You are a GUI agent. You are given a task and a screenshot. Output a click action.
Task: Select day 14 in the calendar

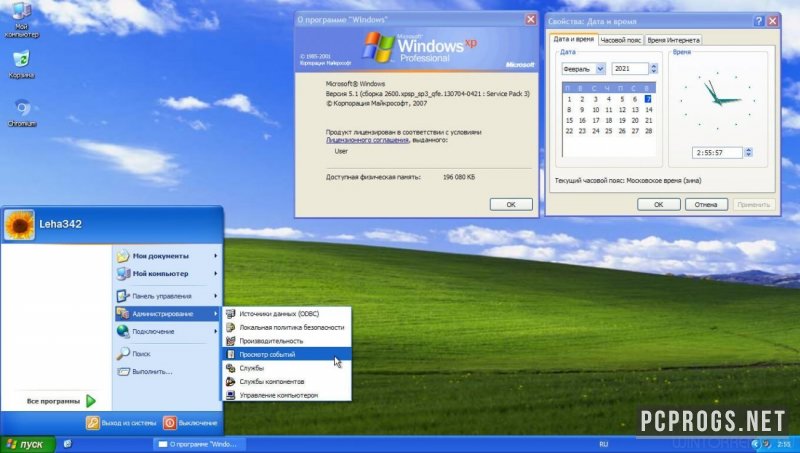[x=648, y=110]
